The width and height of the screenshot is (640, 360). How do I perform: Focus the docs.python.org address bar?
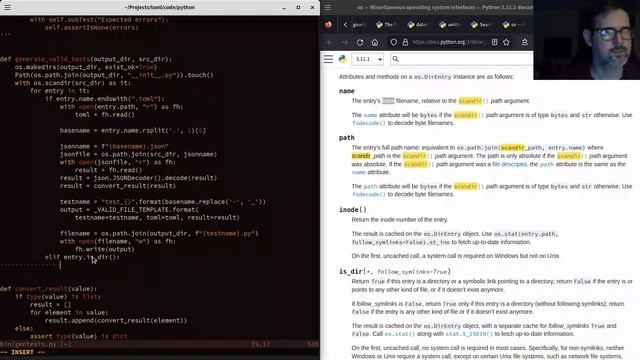coord(448,42)
